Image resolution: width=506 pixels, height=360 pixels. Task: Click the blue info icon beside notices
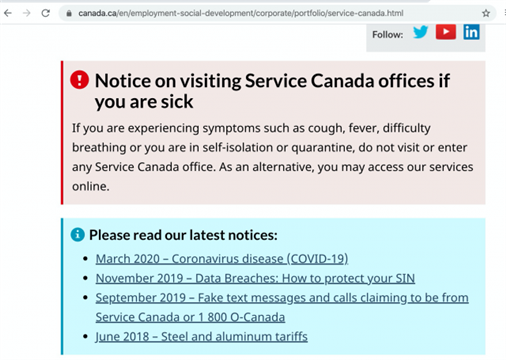pos(77,235)
